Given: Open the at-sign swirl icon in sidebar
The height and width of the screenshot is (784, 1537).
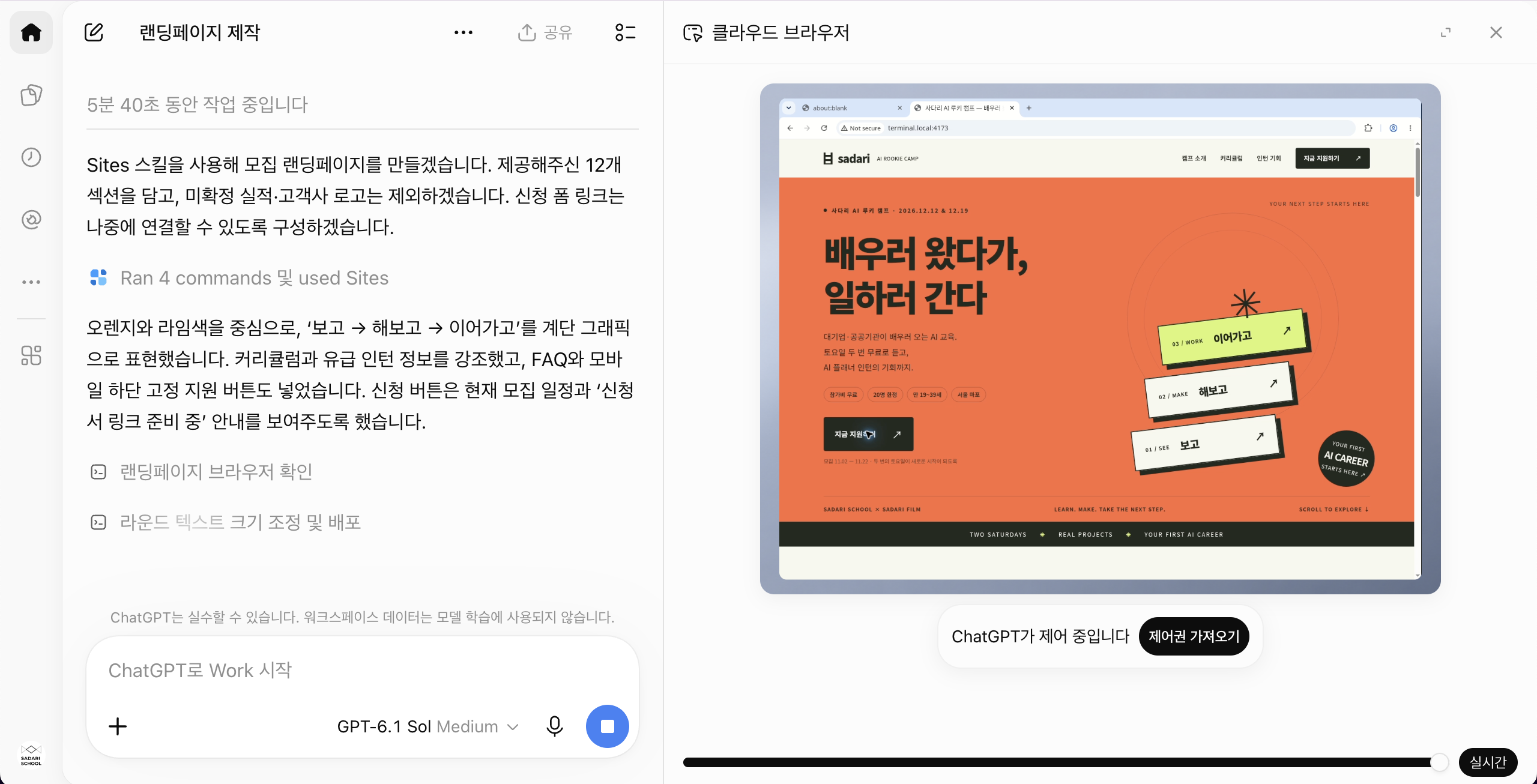Looking at the screenshot, I should point(31,220).
